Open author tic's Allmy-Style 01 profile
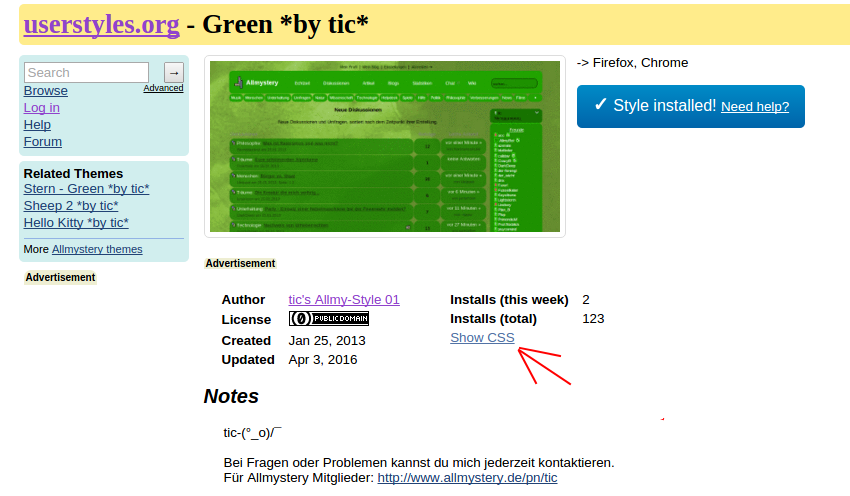This screenshot has width=850, height=496. 344,299
